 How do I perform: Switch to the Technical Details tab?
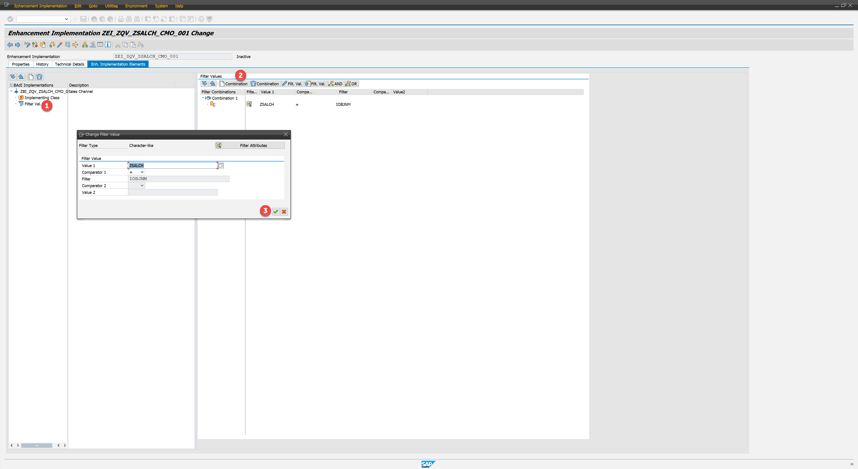[x=69, y=64]
